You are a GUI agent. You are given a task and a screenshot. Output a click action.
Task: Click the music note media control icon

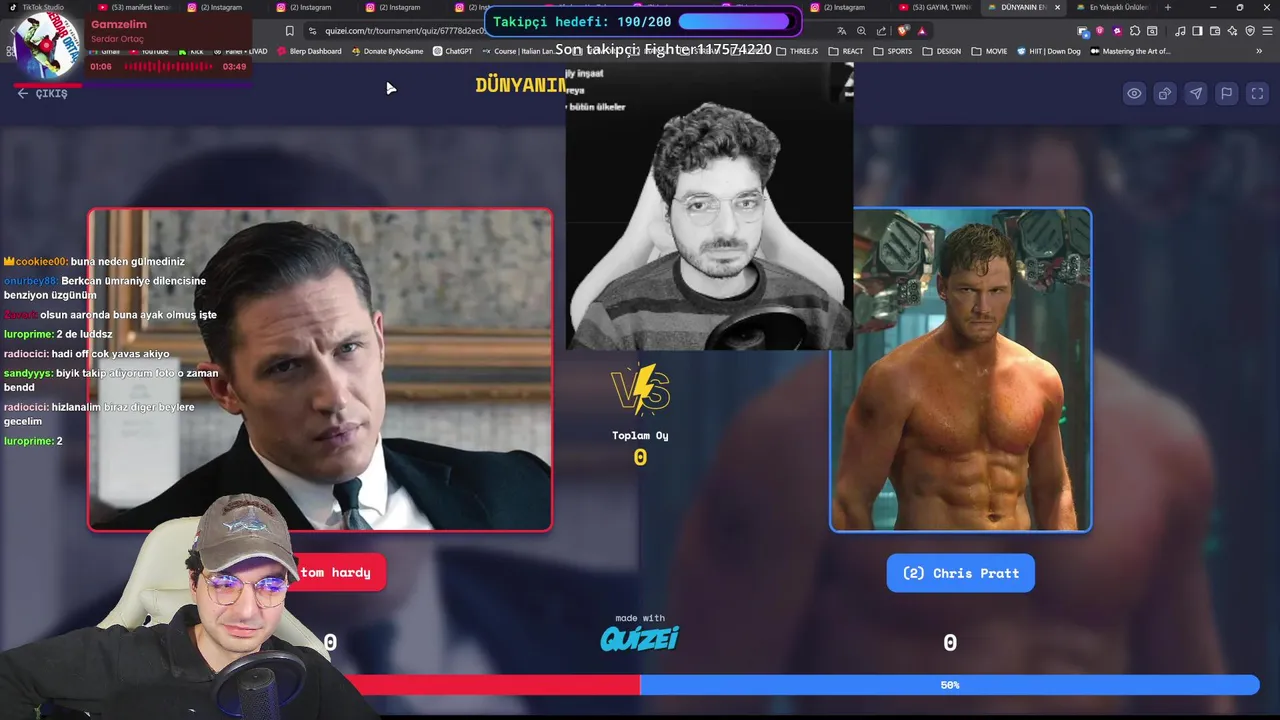[x=1181, y=31]
